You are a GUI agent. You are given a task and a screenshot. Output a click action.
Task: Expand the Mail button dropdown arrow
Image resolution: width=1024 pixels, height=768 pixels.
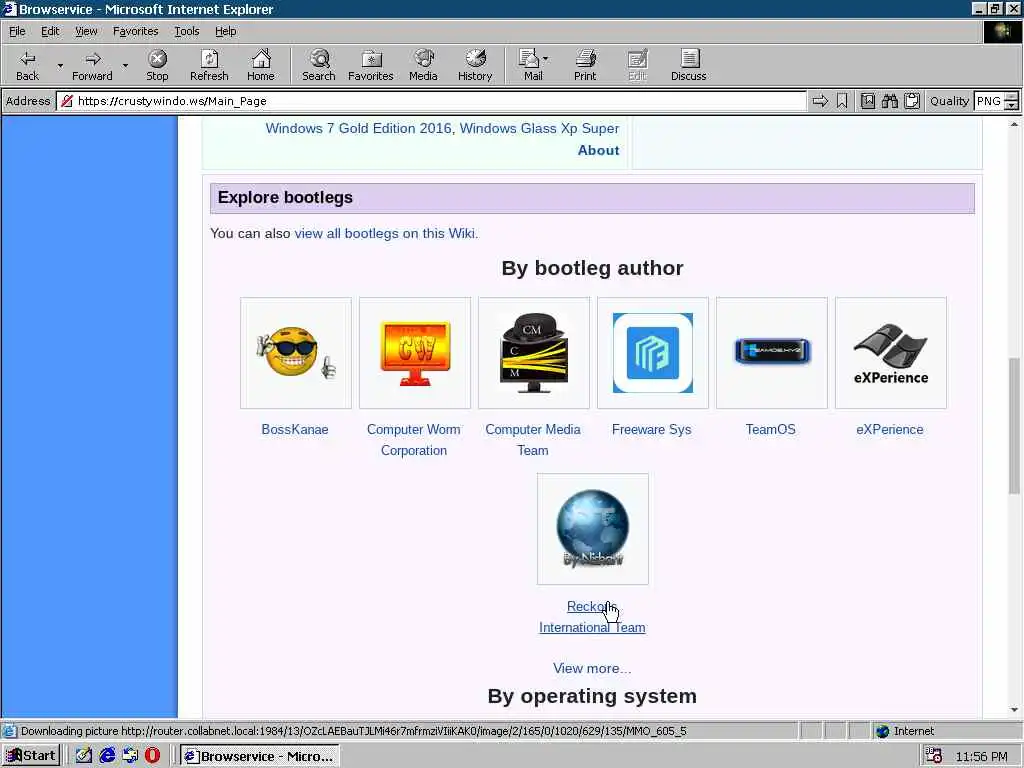[x=546, y=59]
